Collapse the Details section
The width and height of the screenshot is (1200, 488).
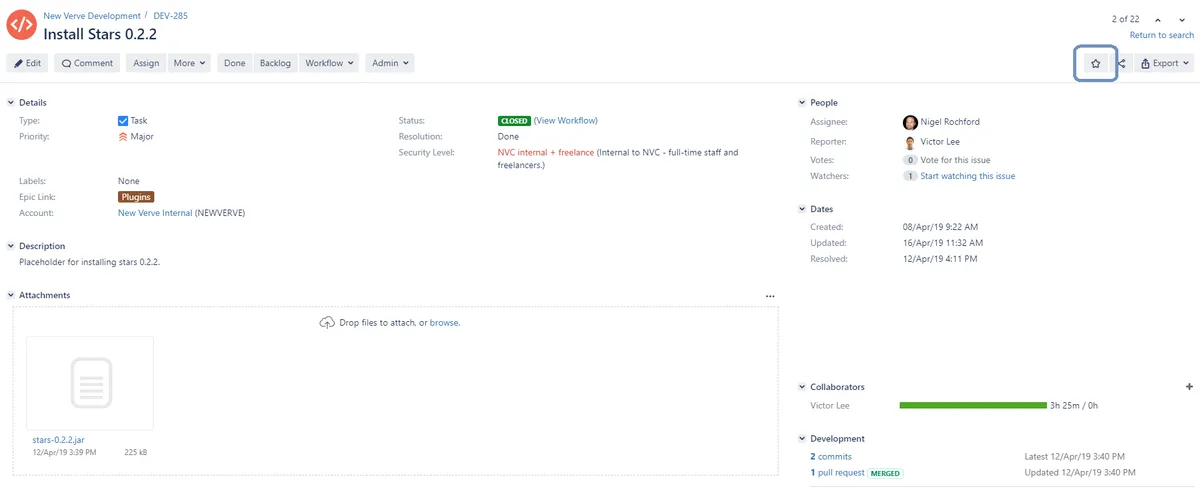(11, 103)
